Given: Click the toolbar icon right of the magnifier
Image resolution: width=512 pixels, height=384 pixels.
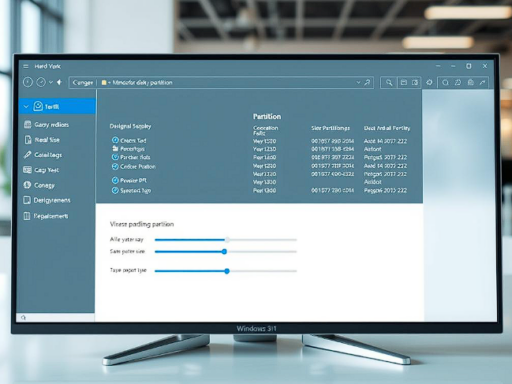Looking at the screenshot, I should pyautogui.click(x=404, y=82).
